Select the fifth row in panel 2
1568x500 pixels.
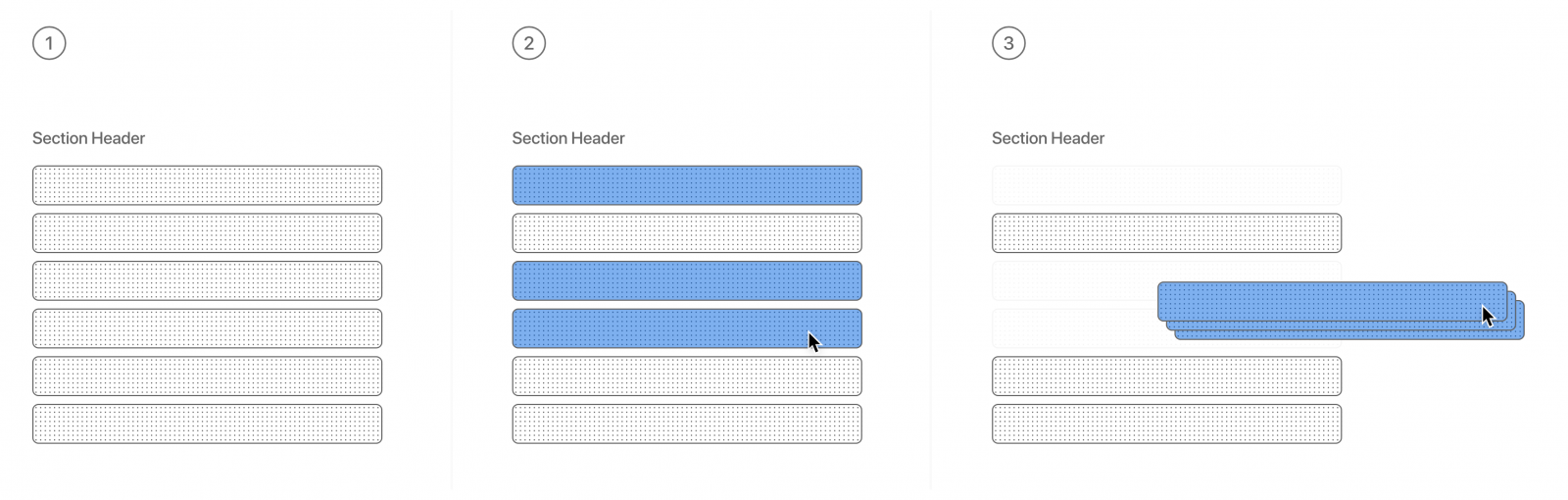687,376
